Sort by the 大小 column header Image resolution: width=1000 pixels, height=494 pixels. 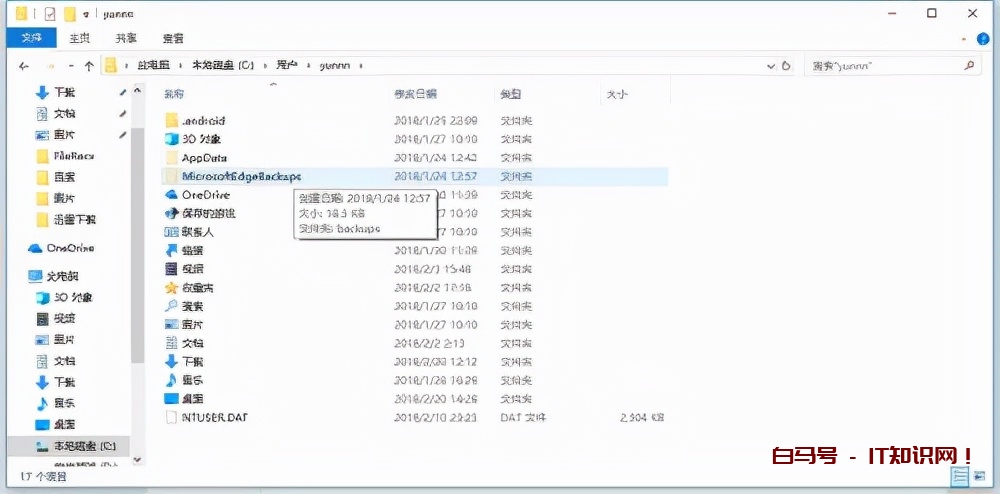point(616,94)
